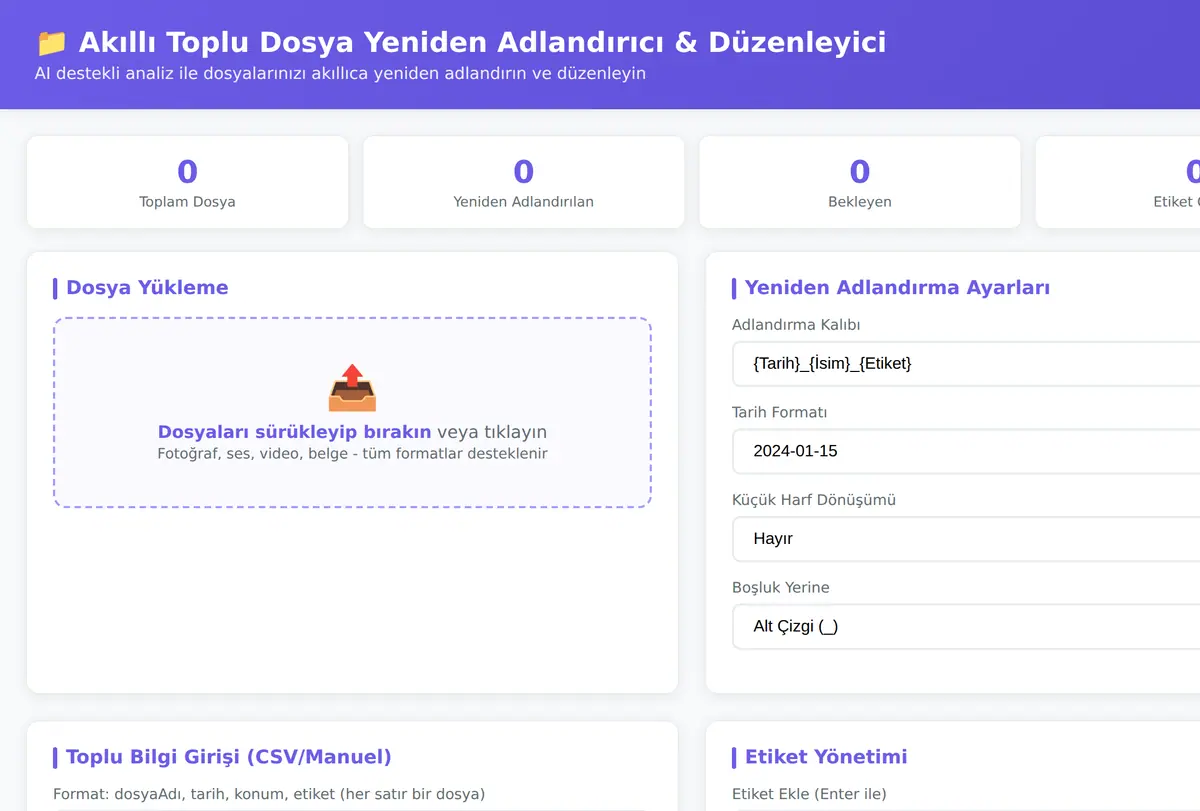Click the 'Yeniden Adlandırma Ayarları' heading
This screenshot has width=1200, height=811.
(897, 288)
